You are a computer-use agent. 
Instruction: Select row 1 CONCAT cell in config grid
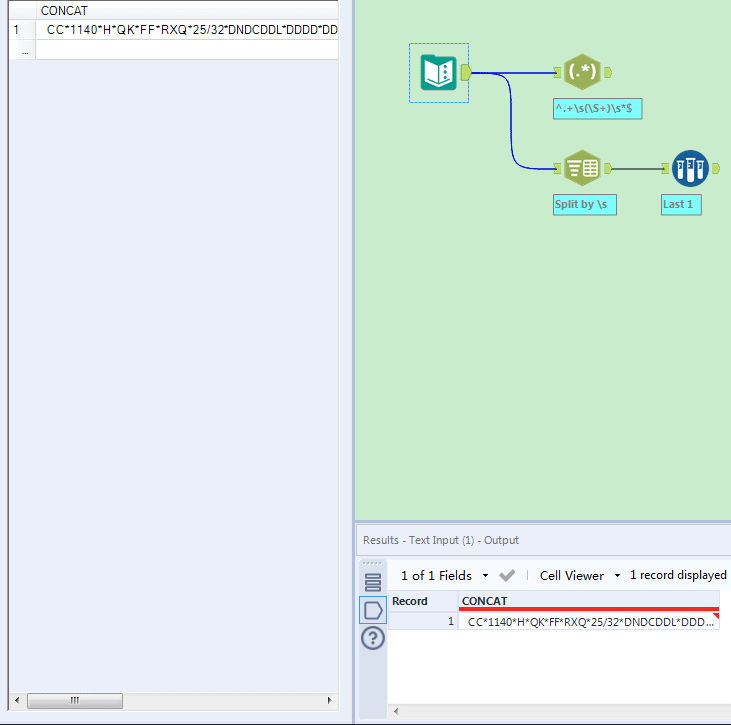pyautogui.click(x=187, y=30)
